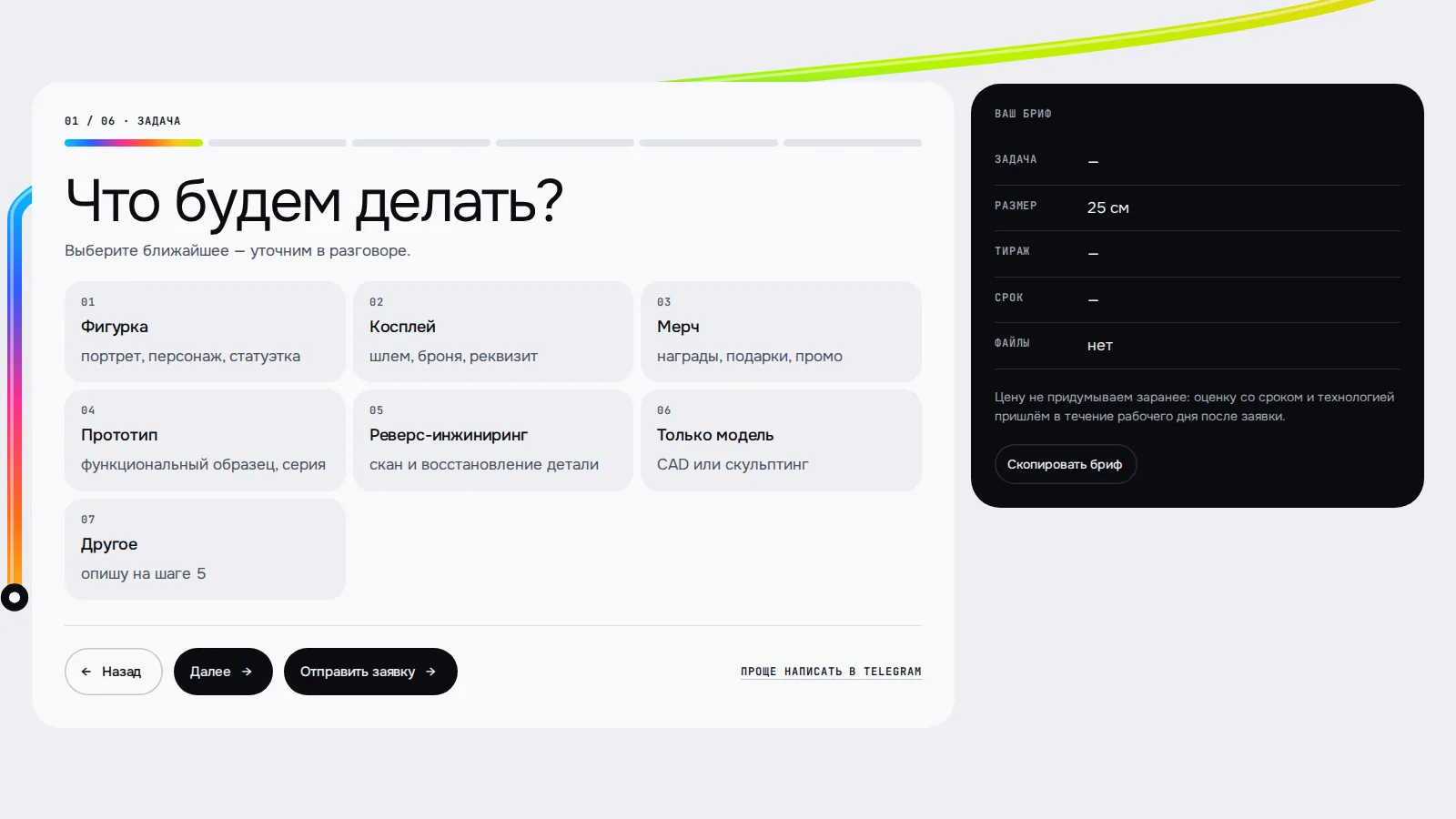Image resolution: width=1456 pixels, height=819 pixels.
Task: Select the Реверс-инжиниринг card
Action: [x=493, y=440]
